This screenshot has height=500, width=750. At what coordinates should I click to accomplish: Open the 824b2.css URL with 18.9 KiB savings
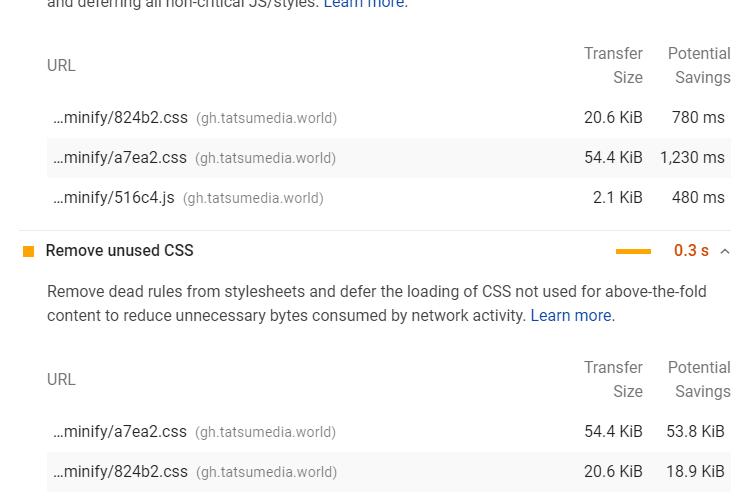point(120,472)
